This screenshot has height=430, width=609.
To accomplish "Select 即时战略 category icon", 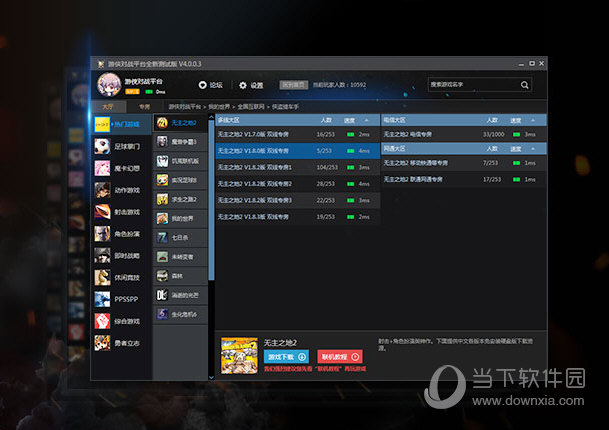I will [x=102, y=256].
